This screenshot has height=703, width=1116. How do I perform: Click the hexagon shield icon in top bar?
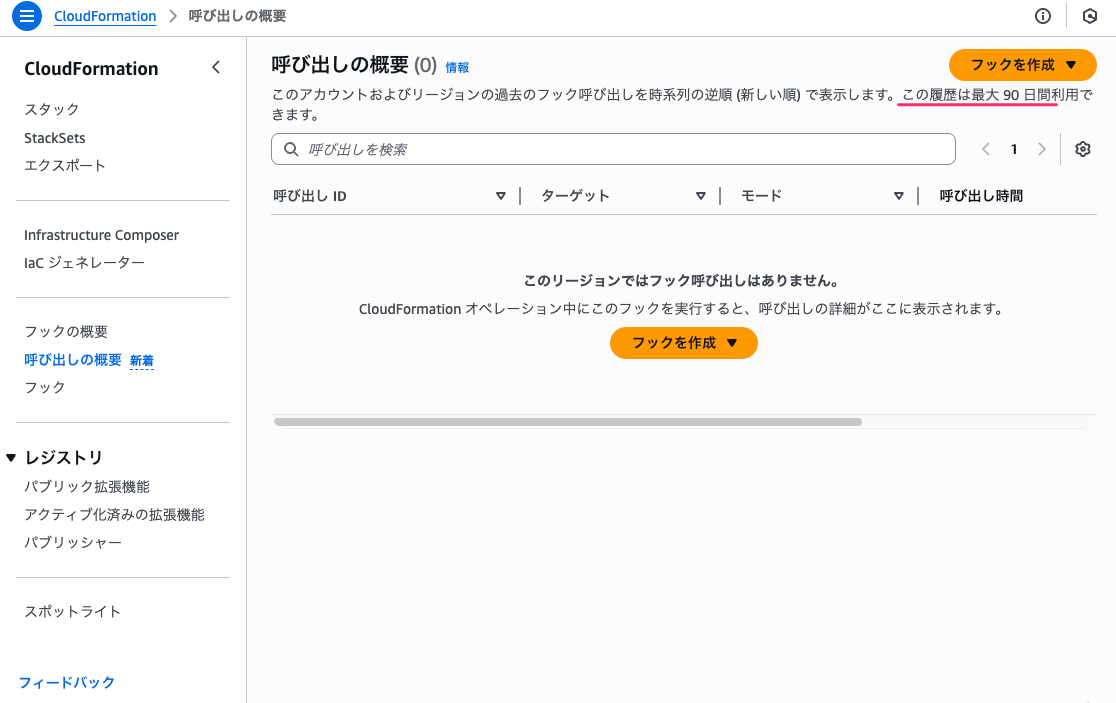tap(1090, 16)
